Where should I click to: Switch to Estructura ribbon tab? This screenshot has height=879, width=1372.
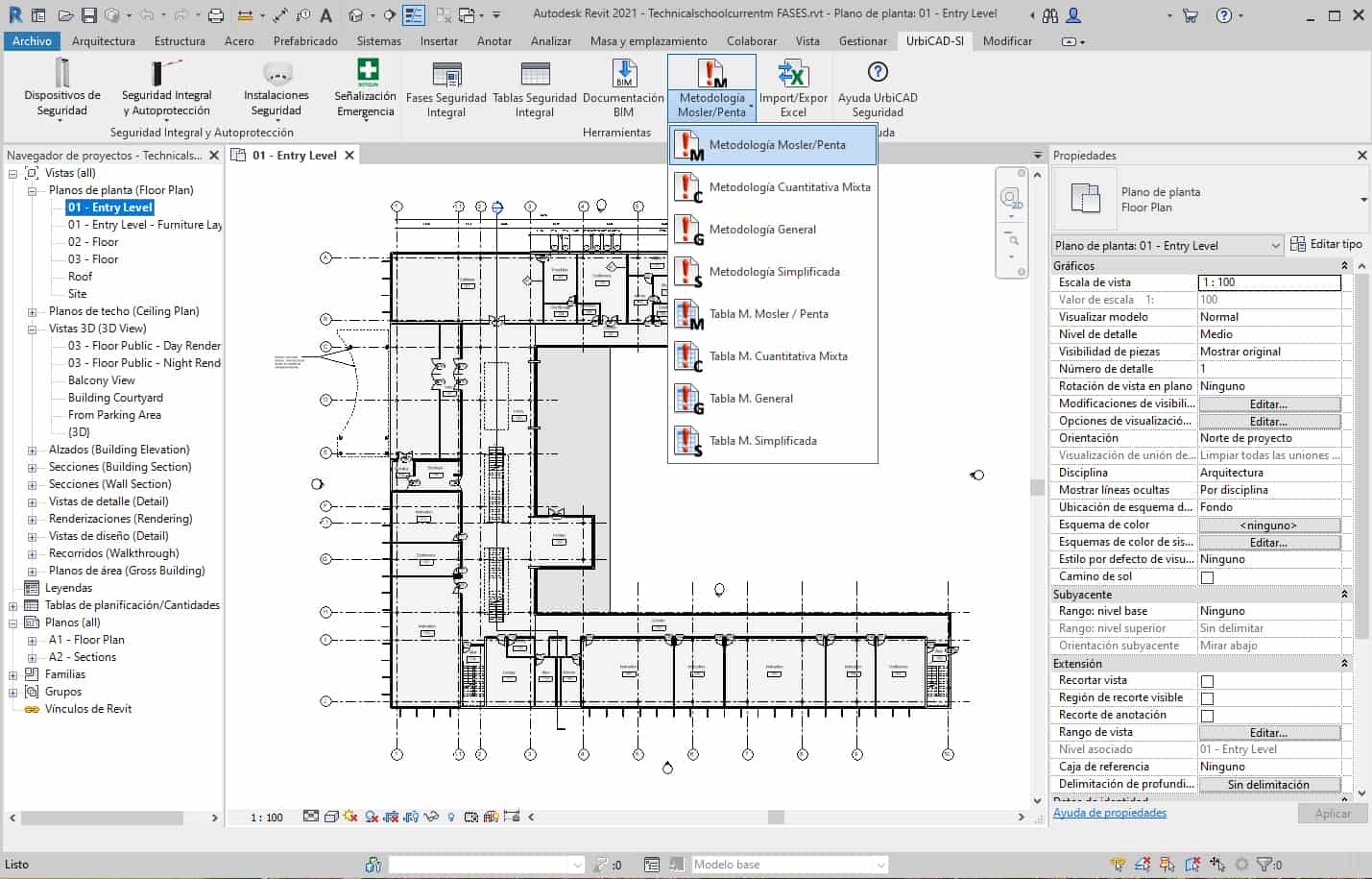(180, 41)
